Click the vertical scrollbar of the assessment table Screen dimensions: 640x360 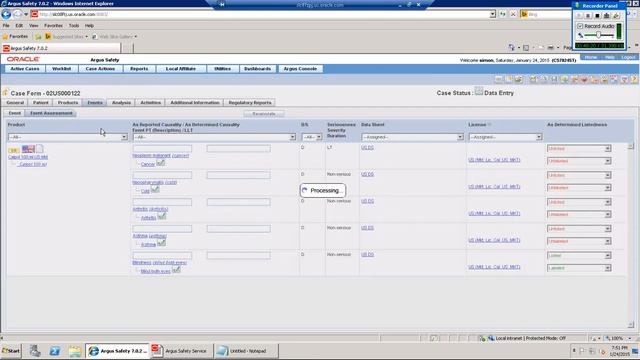[631, 235]
